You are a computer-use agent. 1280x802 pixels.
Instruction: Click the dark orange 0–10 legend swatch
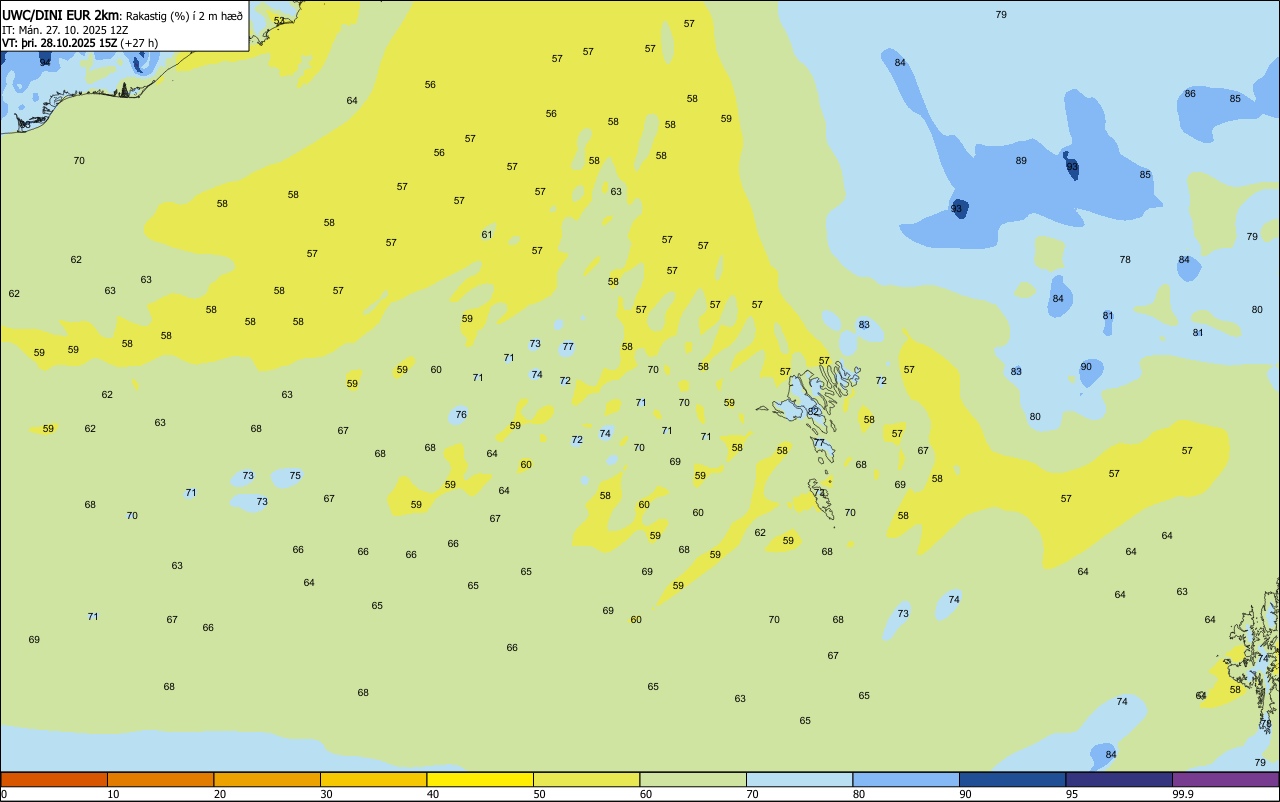click(54, 779)
